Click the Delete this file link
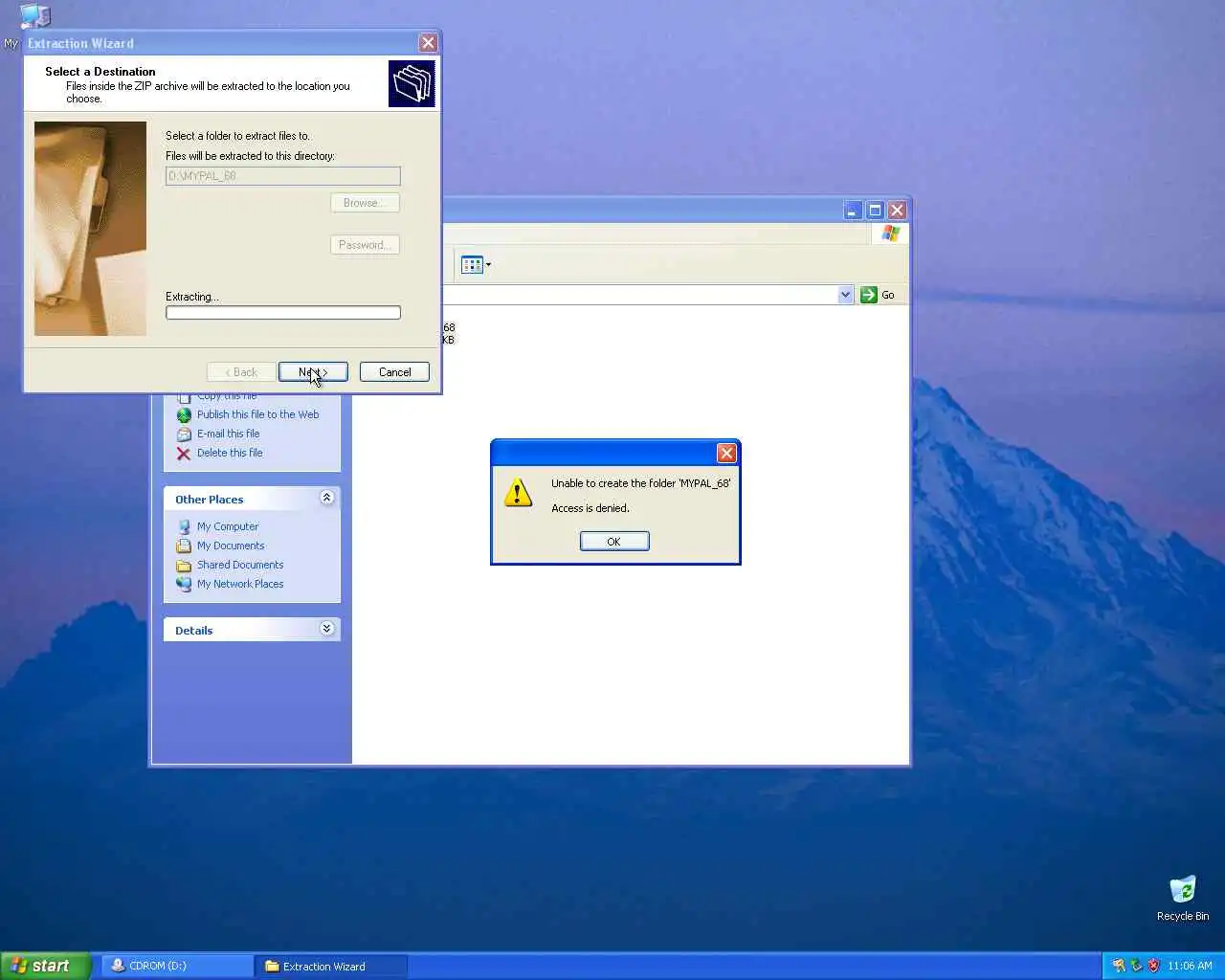 (230, 453)
